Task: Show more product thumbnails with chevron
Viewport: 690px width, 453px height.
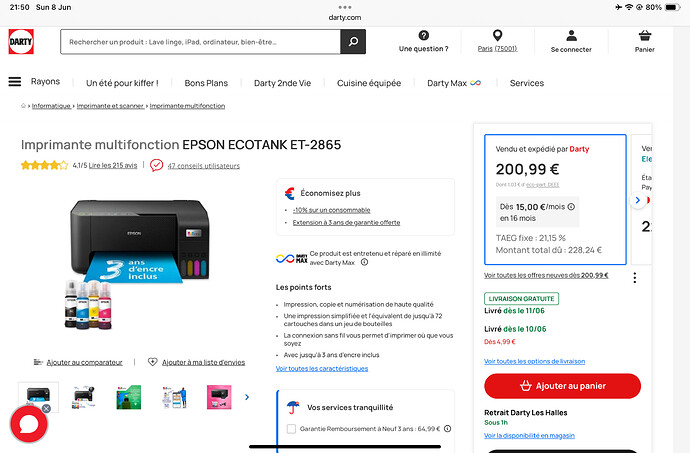Action: point(247,397)
